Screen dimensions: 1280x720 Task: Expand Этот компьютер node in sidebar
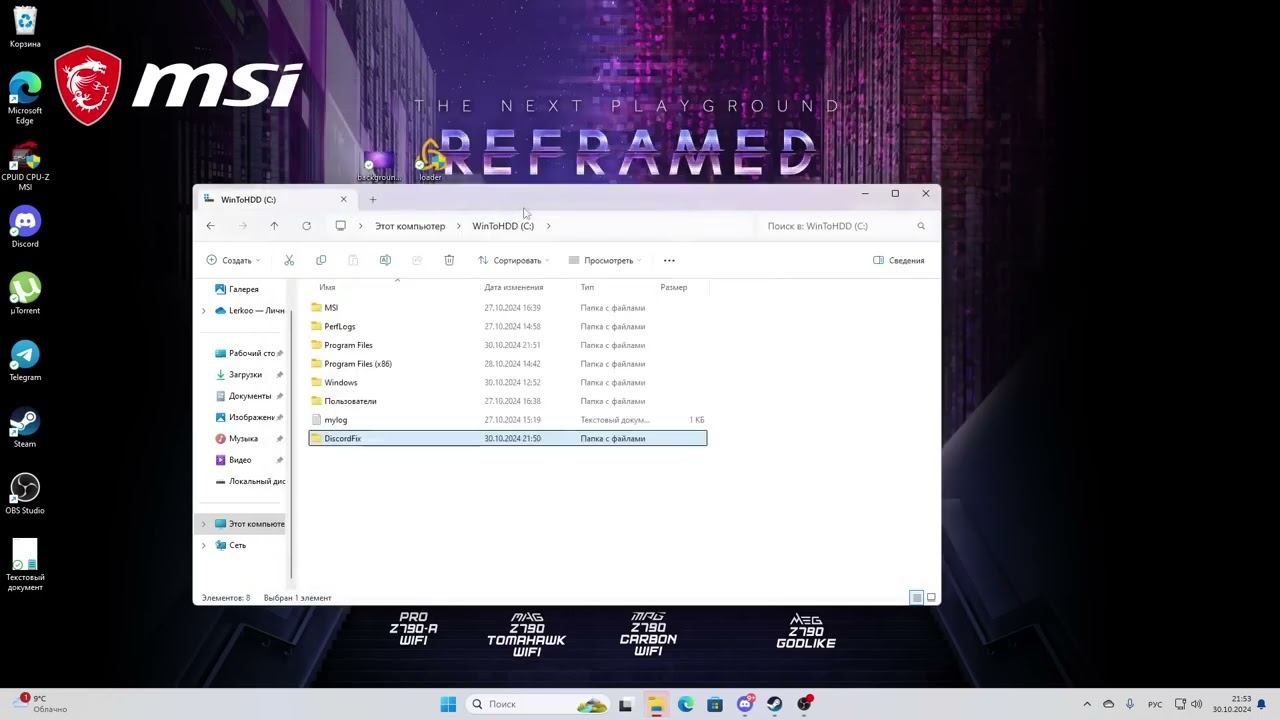coord(204,524)
